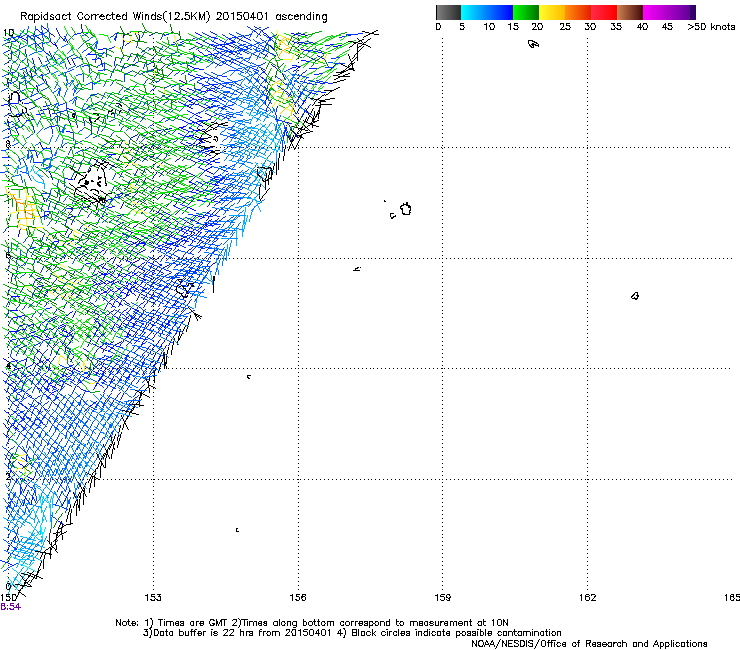Click the '35' label under the color bar
This screenshot has height=650, width=740.
point(616,27)
